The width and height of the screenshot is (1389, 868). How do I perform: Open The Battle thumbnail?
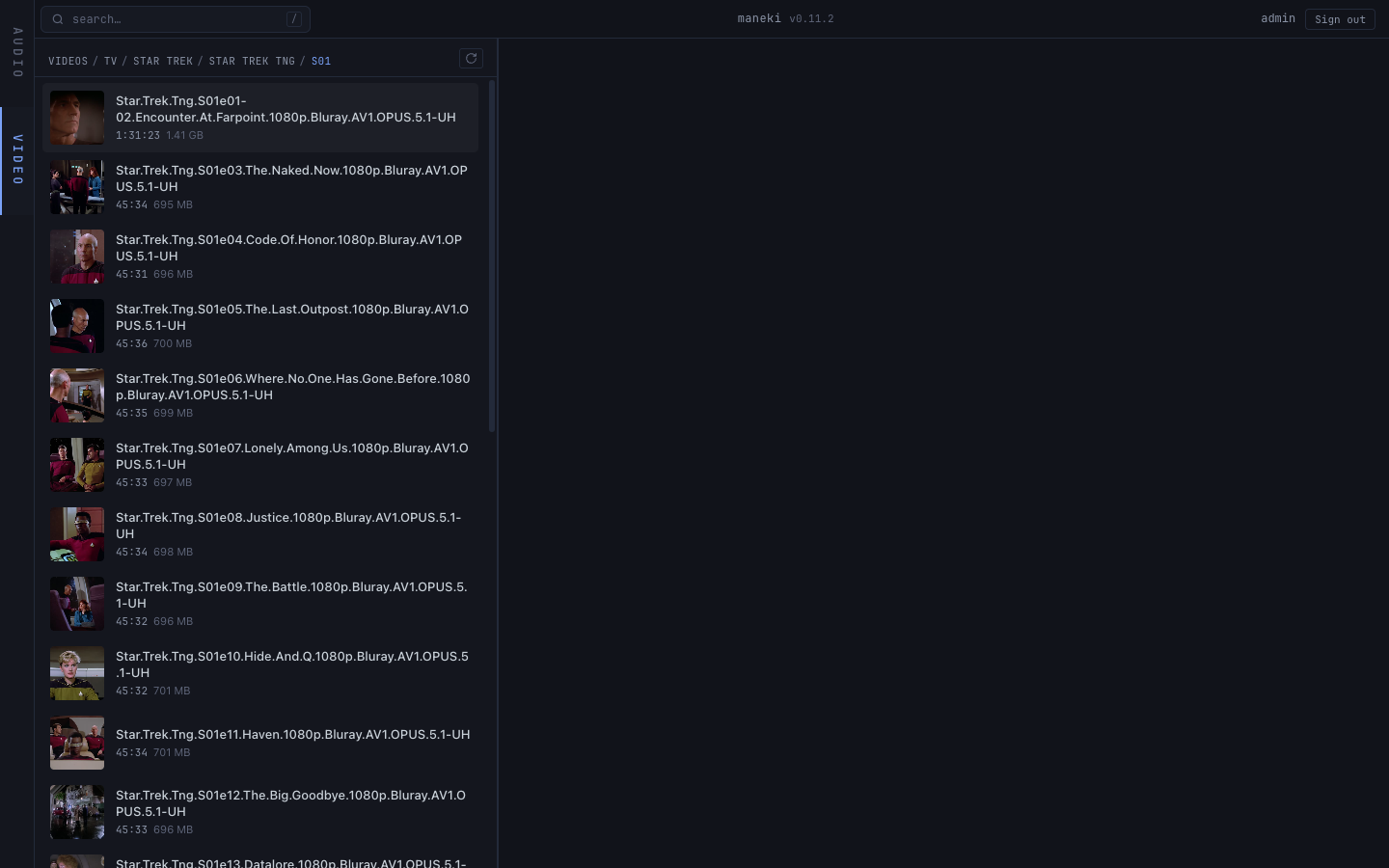77,604
